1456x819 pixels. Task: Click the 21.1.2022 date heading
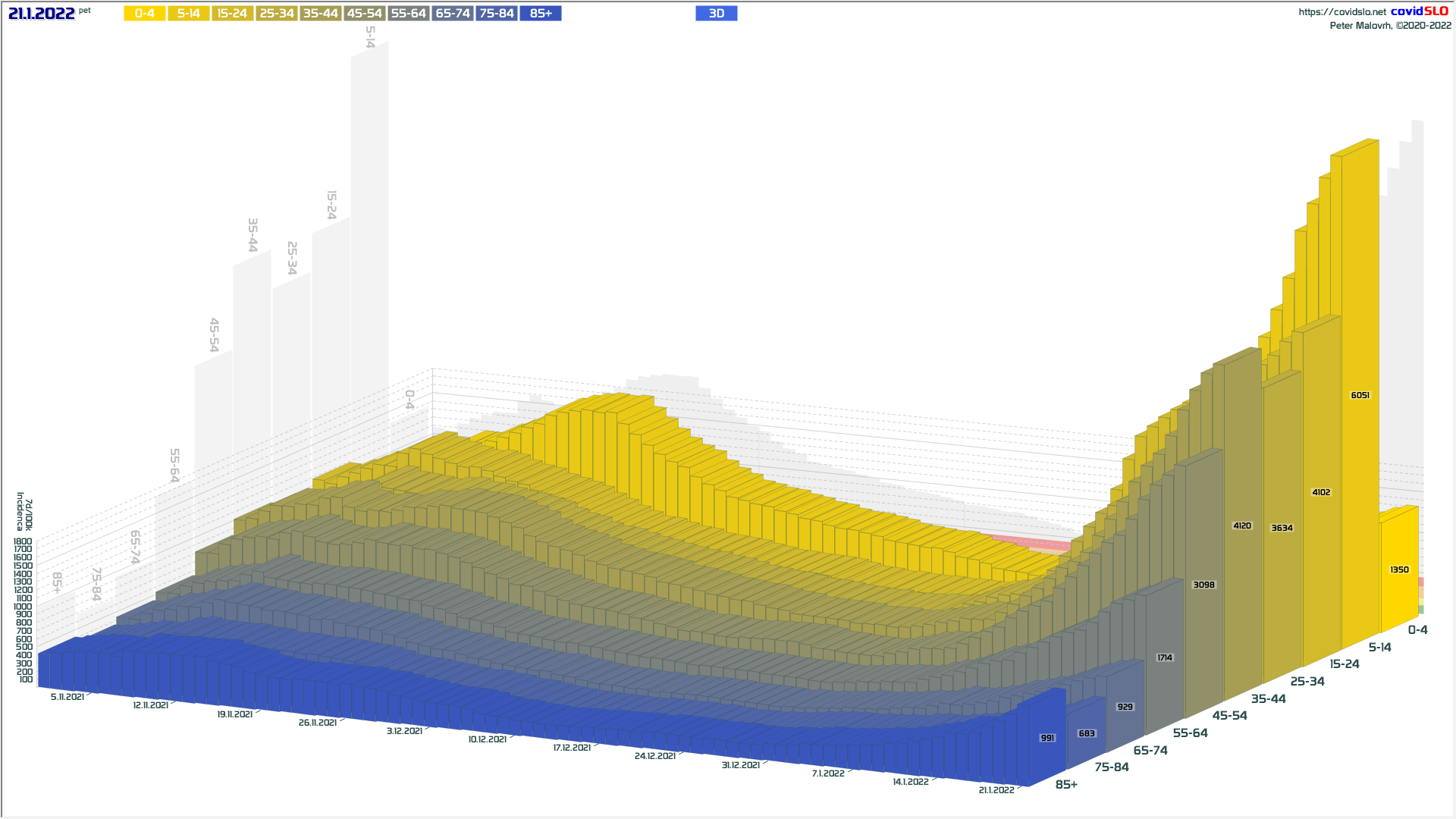click(42, 14)
